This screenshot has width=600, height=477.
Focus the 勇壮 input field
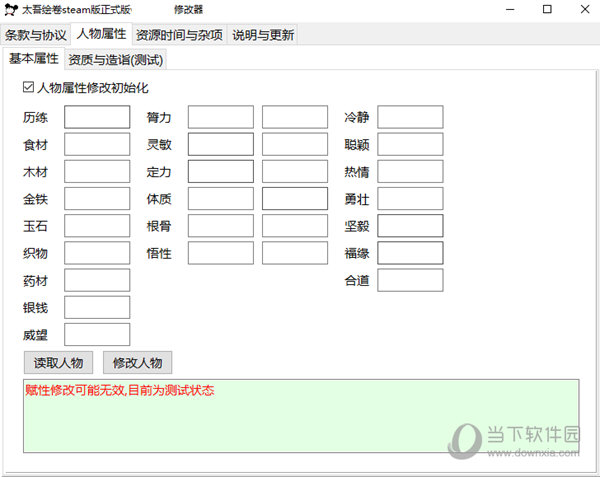(x=411, y=199)
